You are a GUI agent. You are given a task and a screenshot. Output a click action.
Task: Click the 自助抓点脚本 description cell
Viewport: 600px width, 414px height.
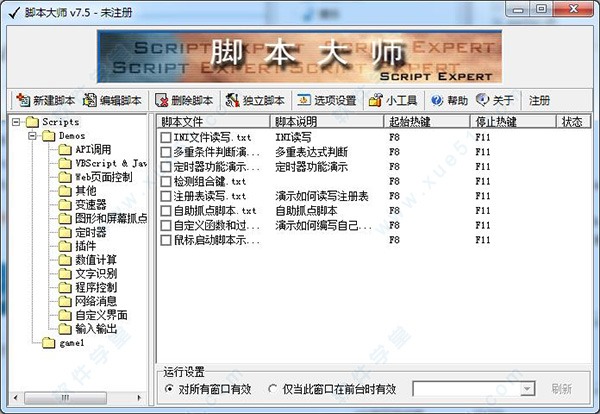tap(306, 211)
